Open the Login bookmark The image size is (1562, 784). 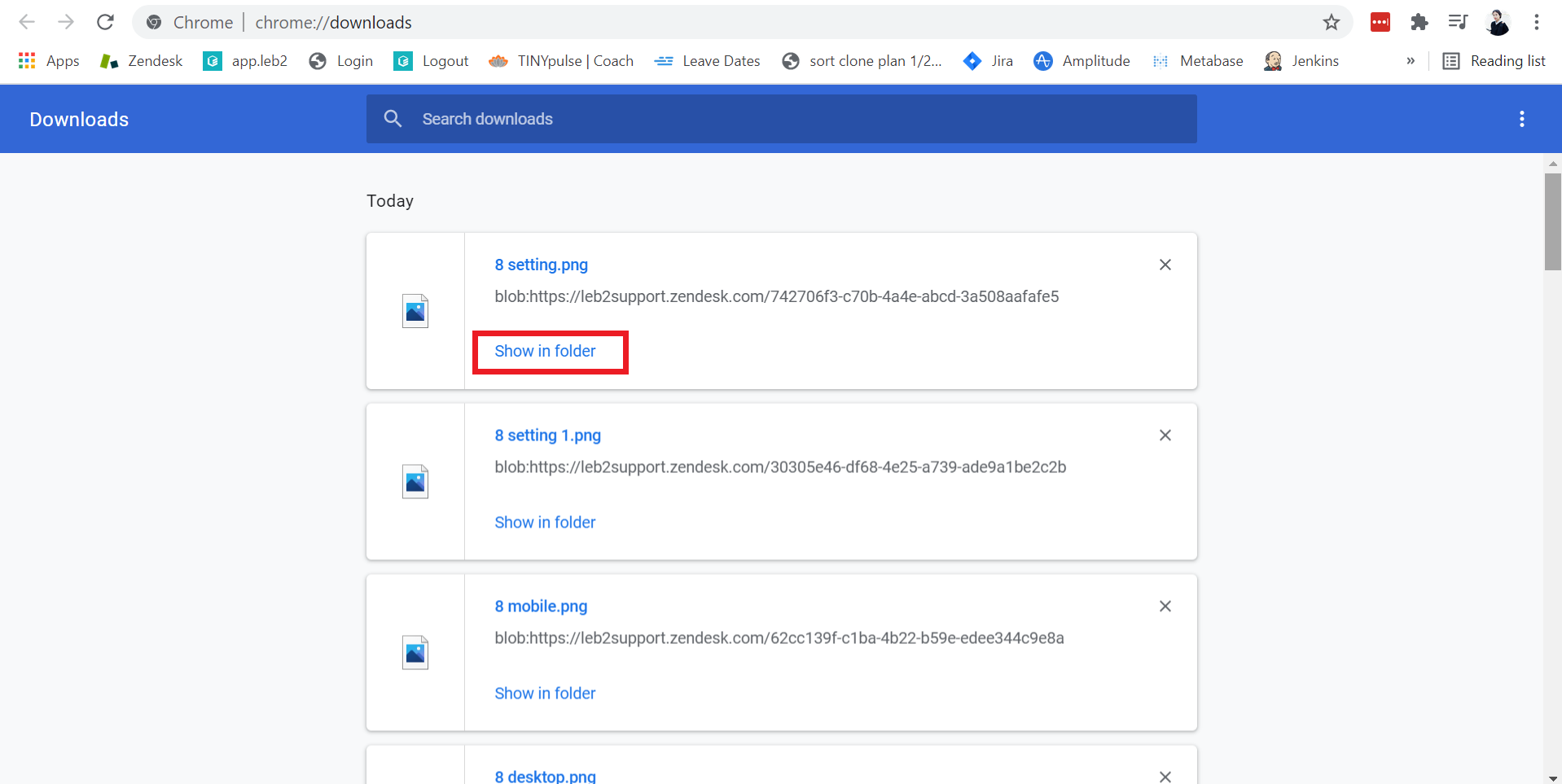(341, 61)
